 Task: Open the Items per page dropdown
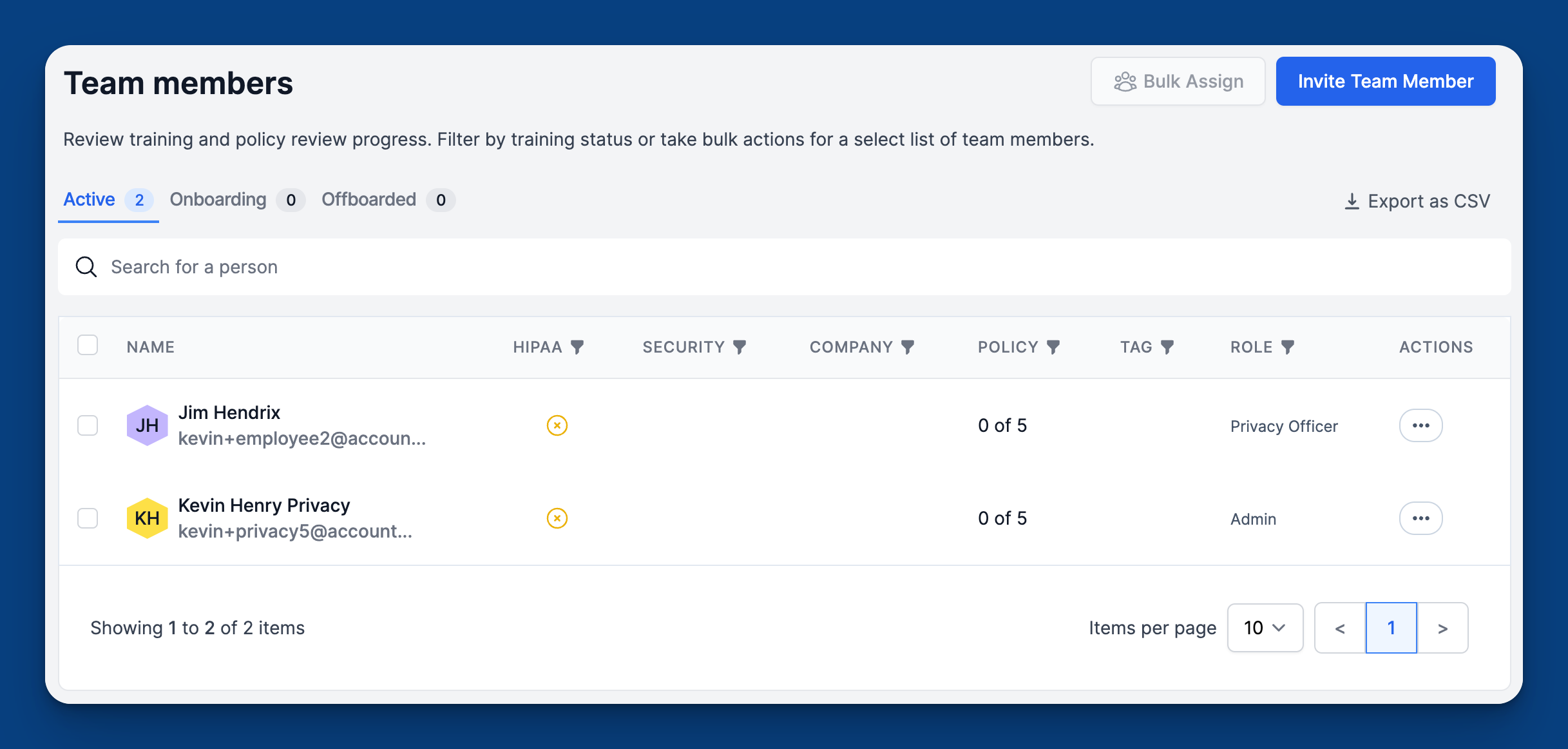[x=1265, y=628]
